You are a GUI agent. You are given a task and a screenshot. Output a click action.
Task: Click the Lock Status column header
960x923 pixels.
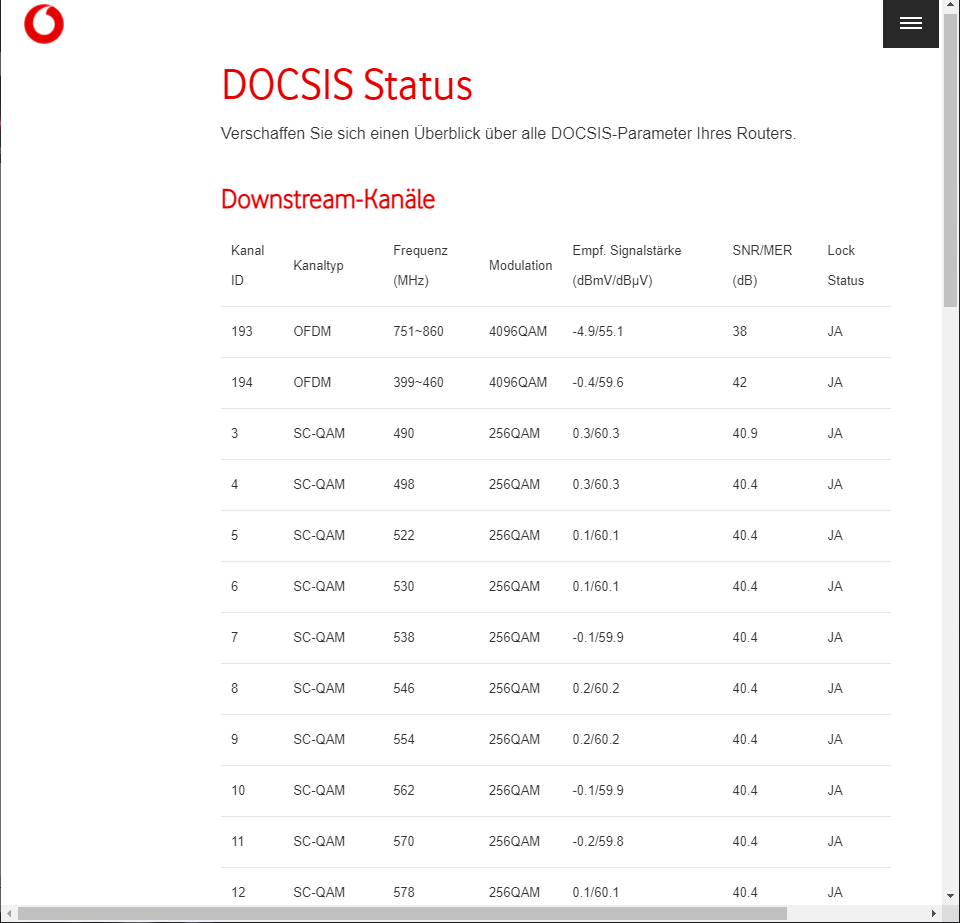tap(846, 265)
